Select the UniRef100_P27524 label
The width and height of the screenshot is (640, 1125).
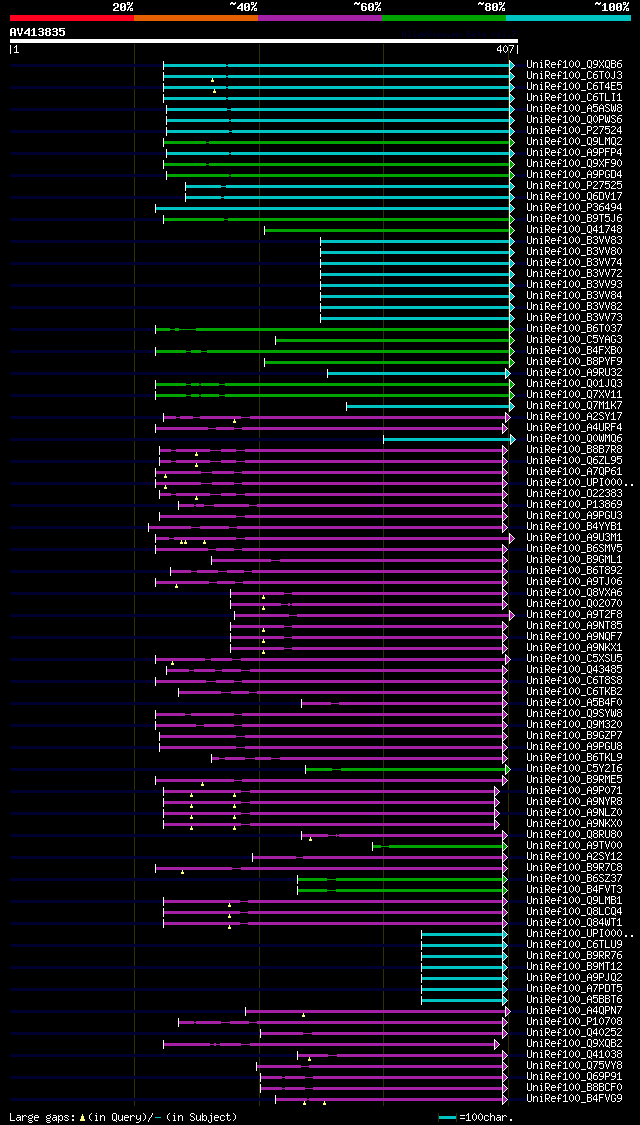point(574,131)
